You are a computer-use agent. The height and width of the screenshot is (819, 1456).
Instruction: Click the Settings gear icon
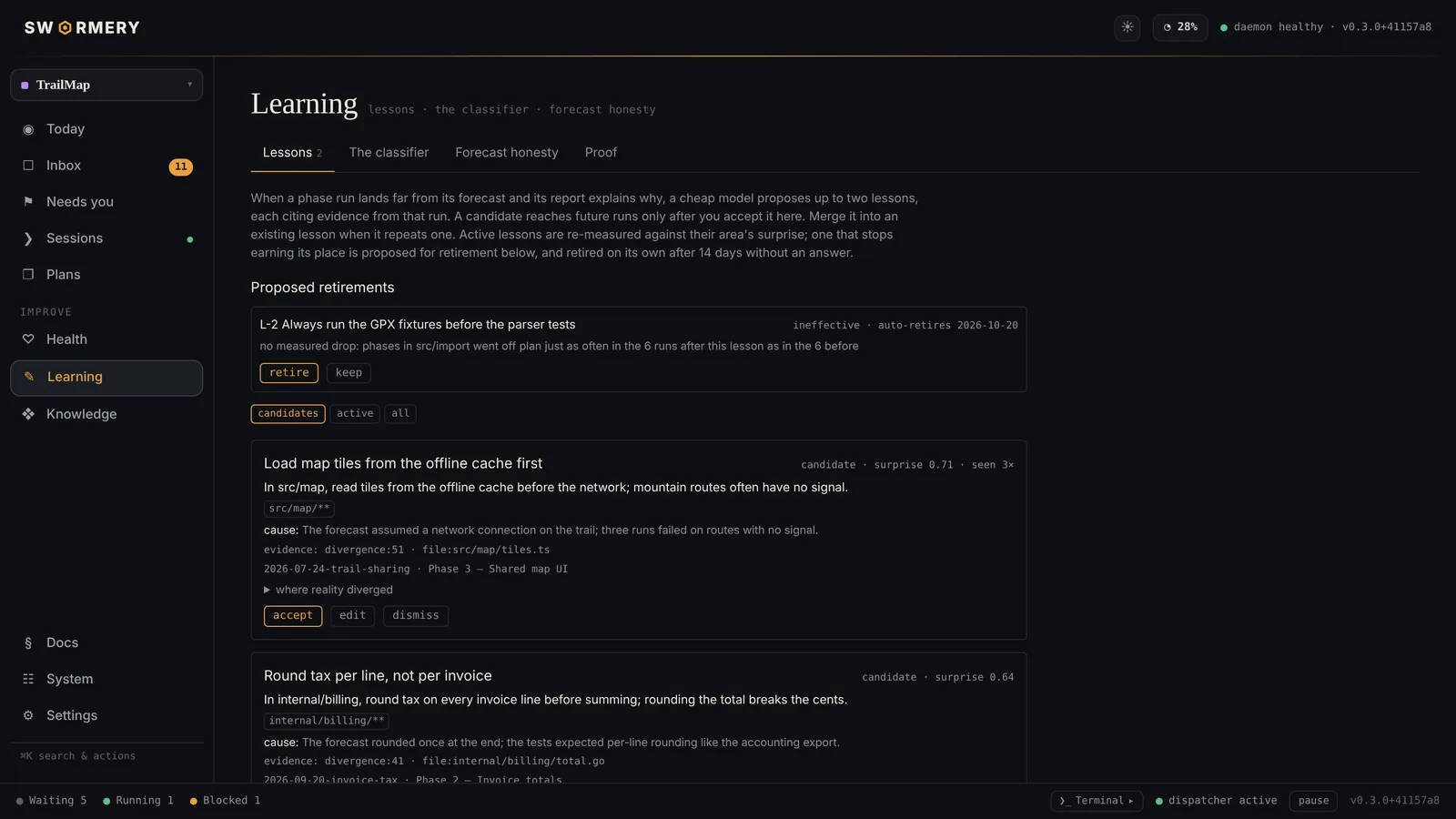pos(28,715)
